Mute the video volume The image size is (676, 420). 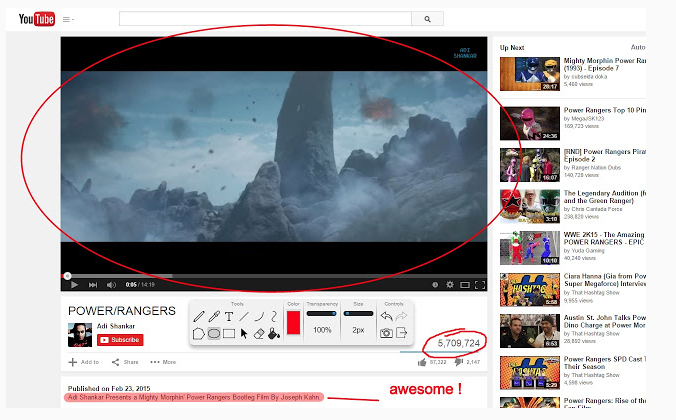pos(111,285)
